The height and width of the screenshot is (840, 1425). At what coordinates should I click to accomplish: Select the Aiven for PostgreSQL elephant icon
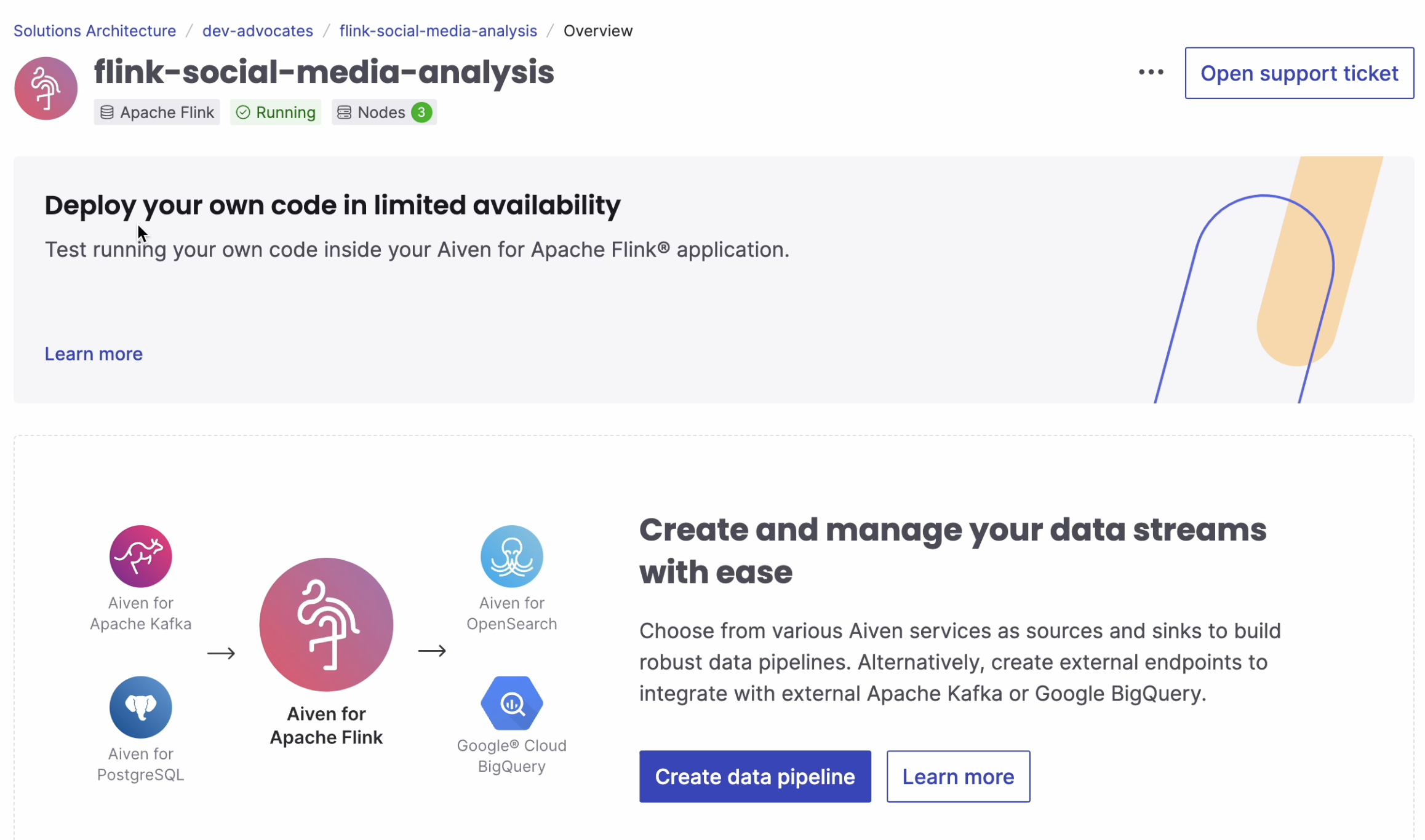click(x=140, y=707)
